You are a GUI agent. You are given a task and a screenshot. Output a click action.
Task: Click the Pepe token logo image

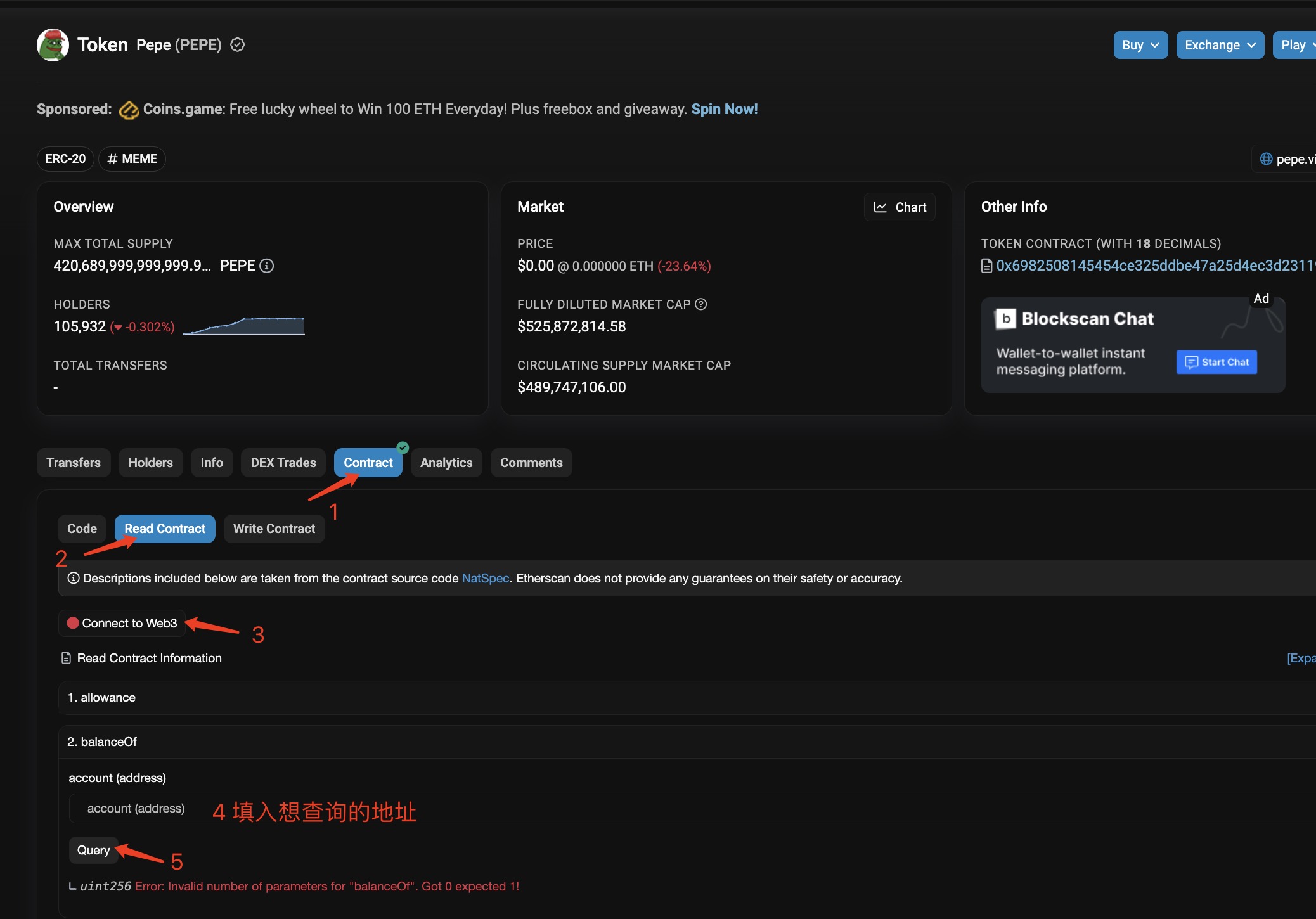53,45
